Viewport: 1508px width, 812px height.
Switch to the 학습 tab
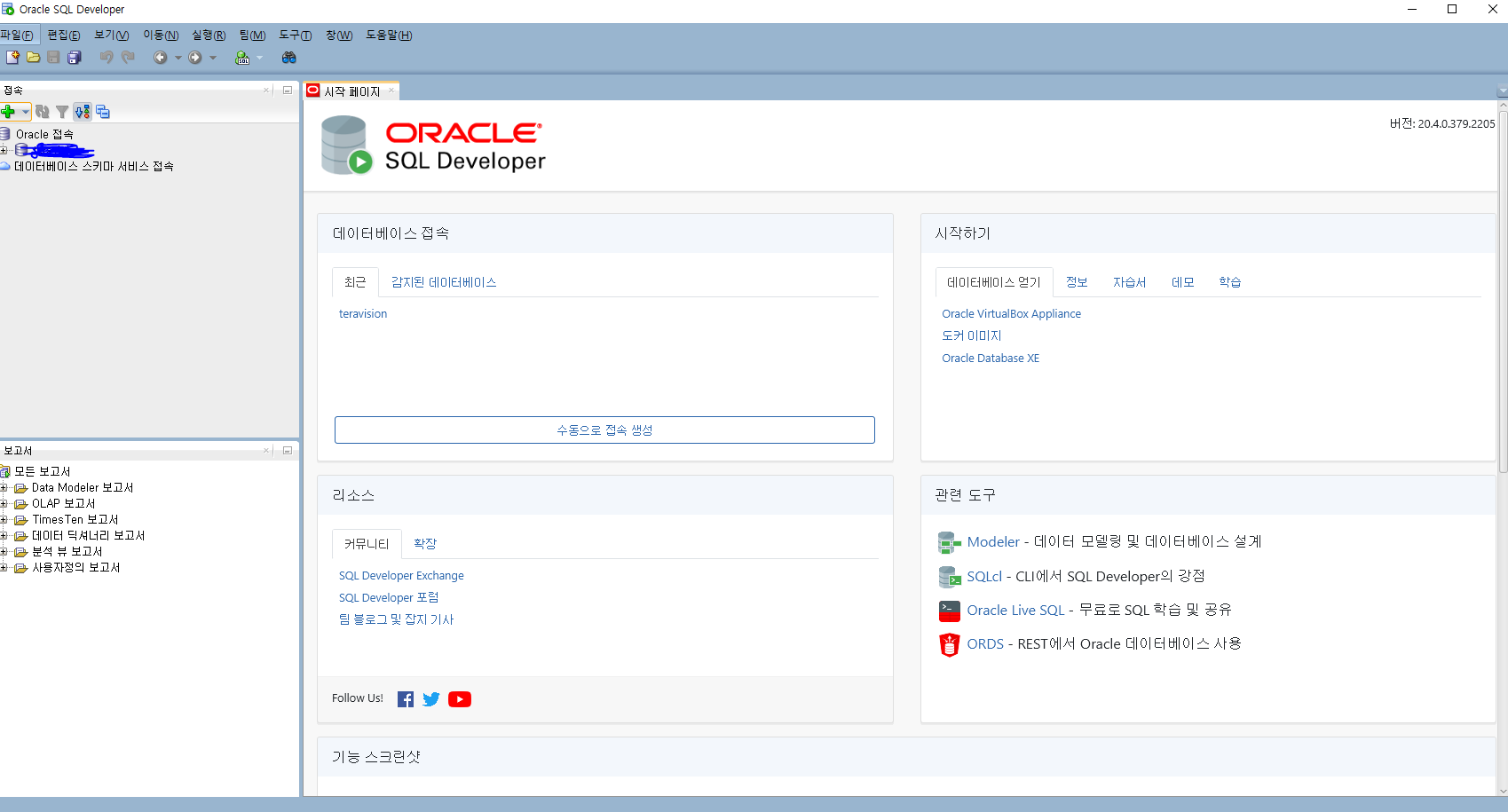1230,282
